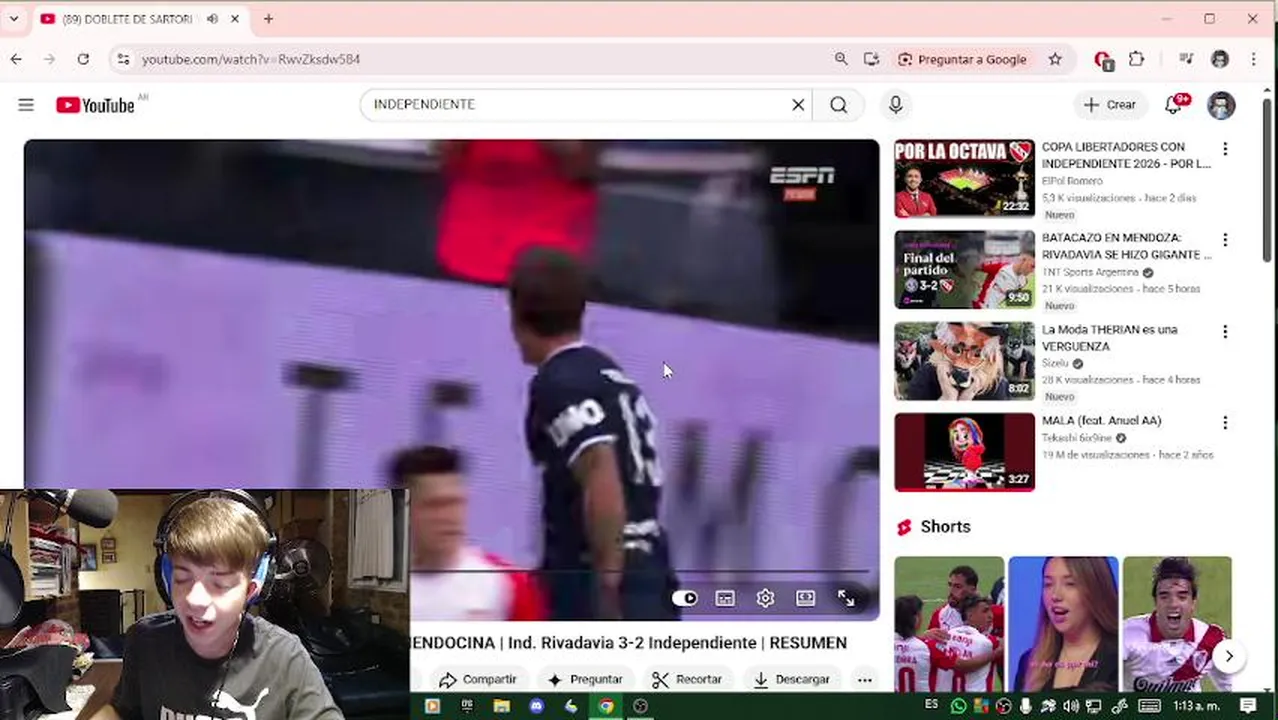The width and height of the screenshot is (1278, 720).
Task: Open the red extension icon with badge
Action: (1103, 60)
